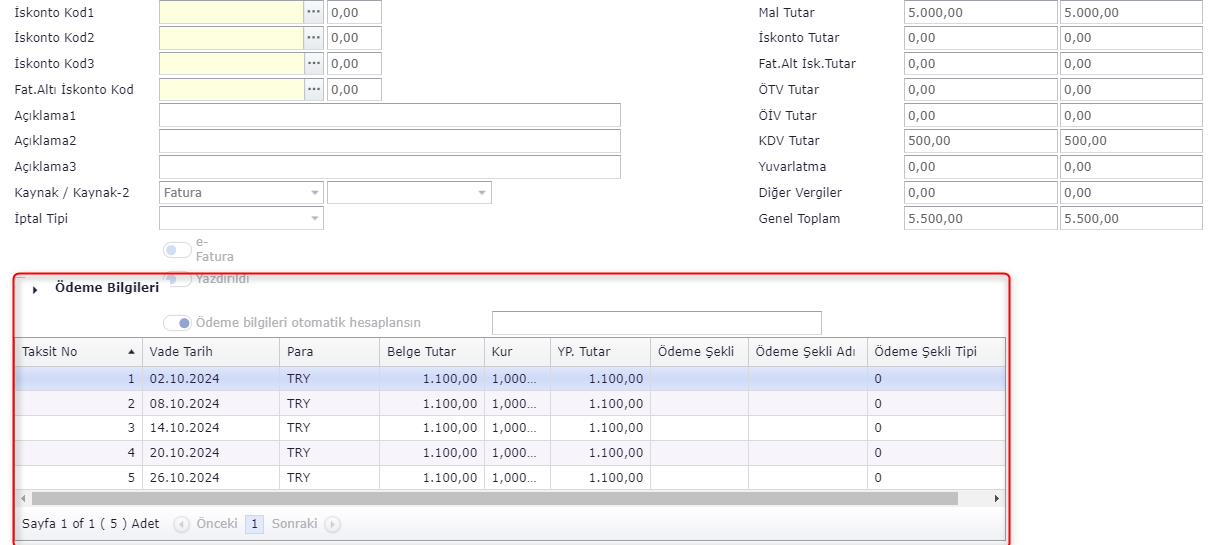Click into the Açıklama3 text field
The height and width of the screenshot is (545, 1210).
(x=390, y=167)
